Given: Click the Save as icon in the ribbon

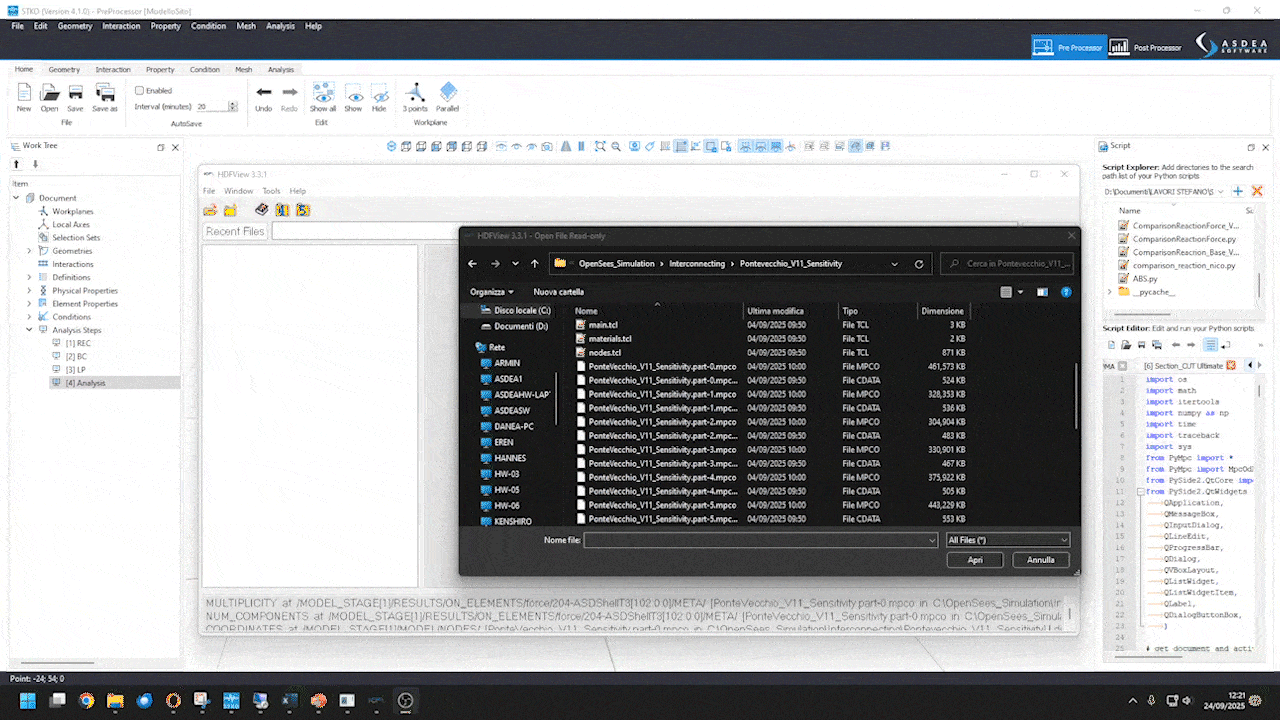Looking at the screenshot, I should click(x=104, y=93).
